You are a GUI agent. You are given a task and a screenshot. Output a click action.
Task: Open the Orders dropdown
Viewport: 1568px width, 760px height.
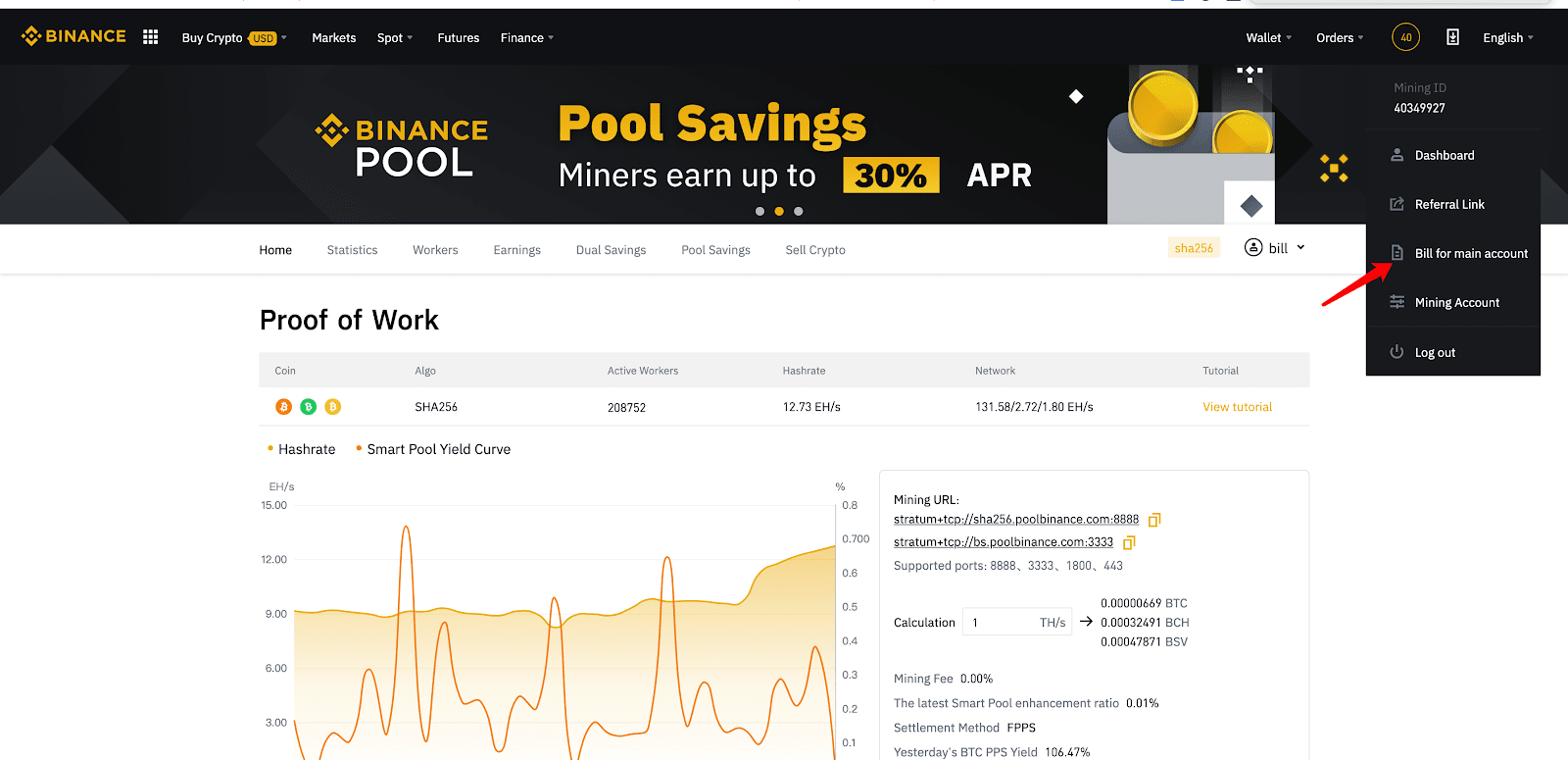point(1340,37)
